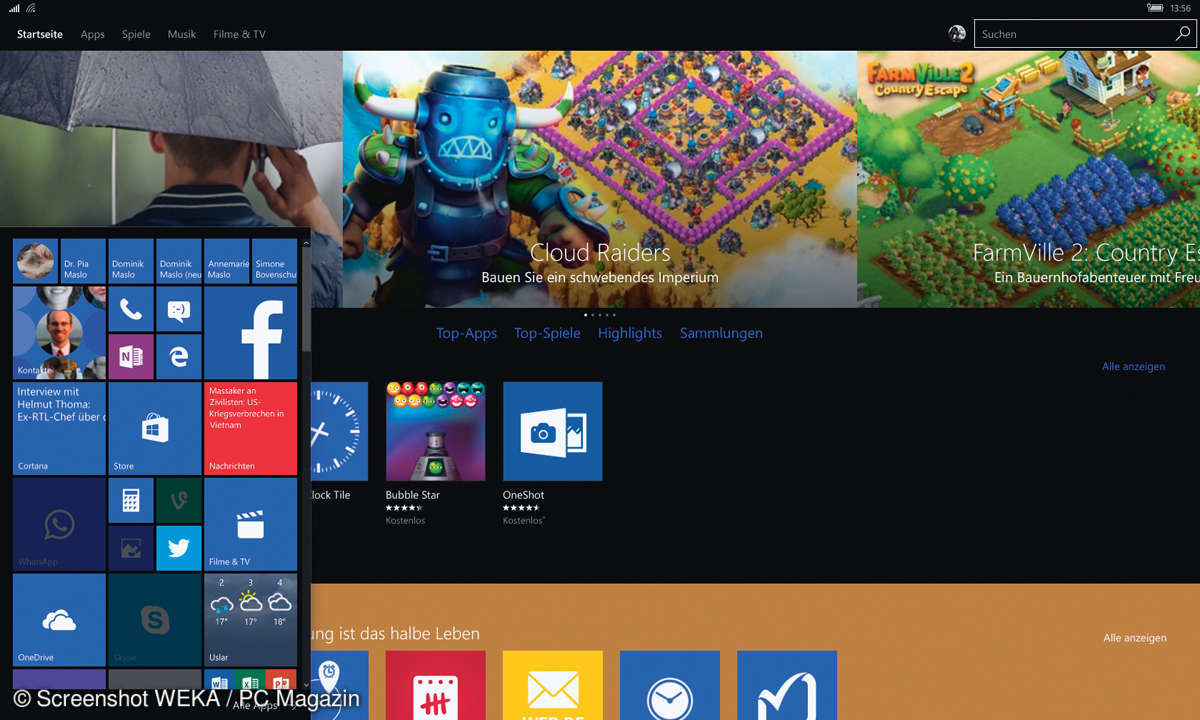Open the Cortana news tile

pyautogui.click(x=59, y=428)
